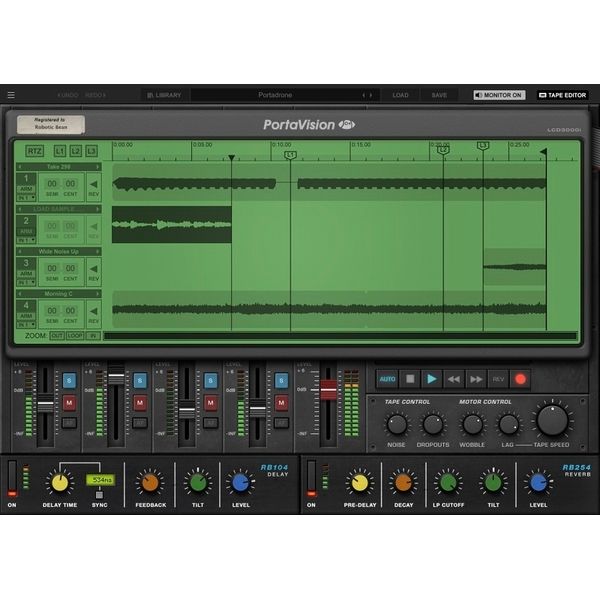
Task: Click the Portadrone preset name field
Action: pyautogui.click(x=275, y=95)
